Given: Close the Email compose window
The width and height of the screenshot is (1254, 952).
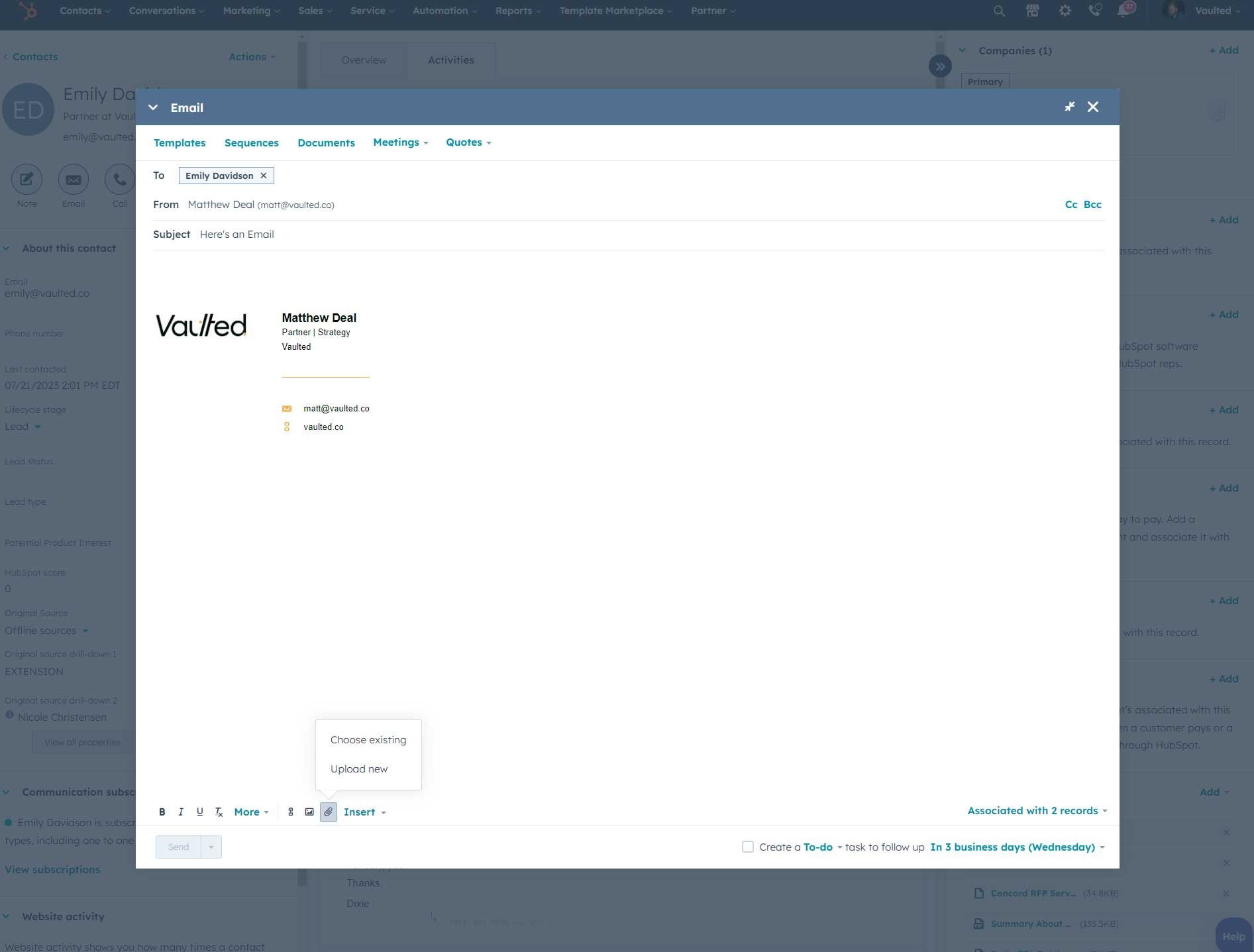Looking at the screenshot, I should click(1093, 107).
